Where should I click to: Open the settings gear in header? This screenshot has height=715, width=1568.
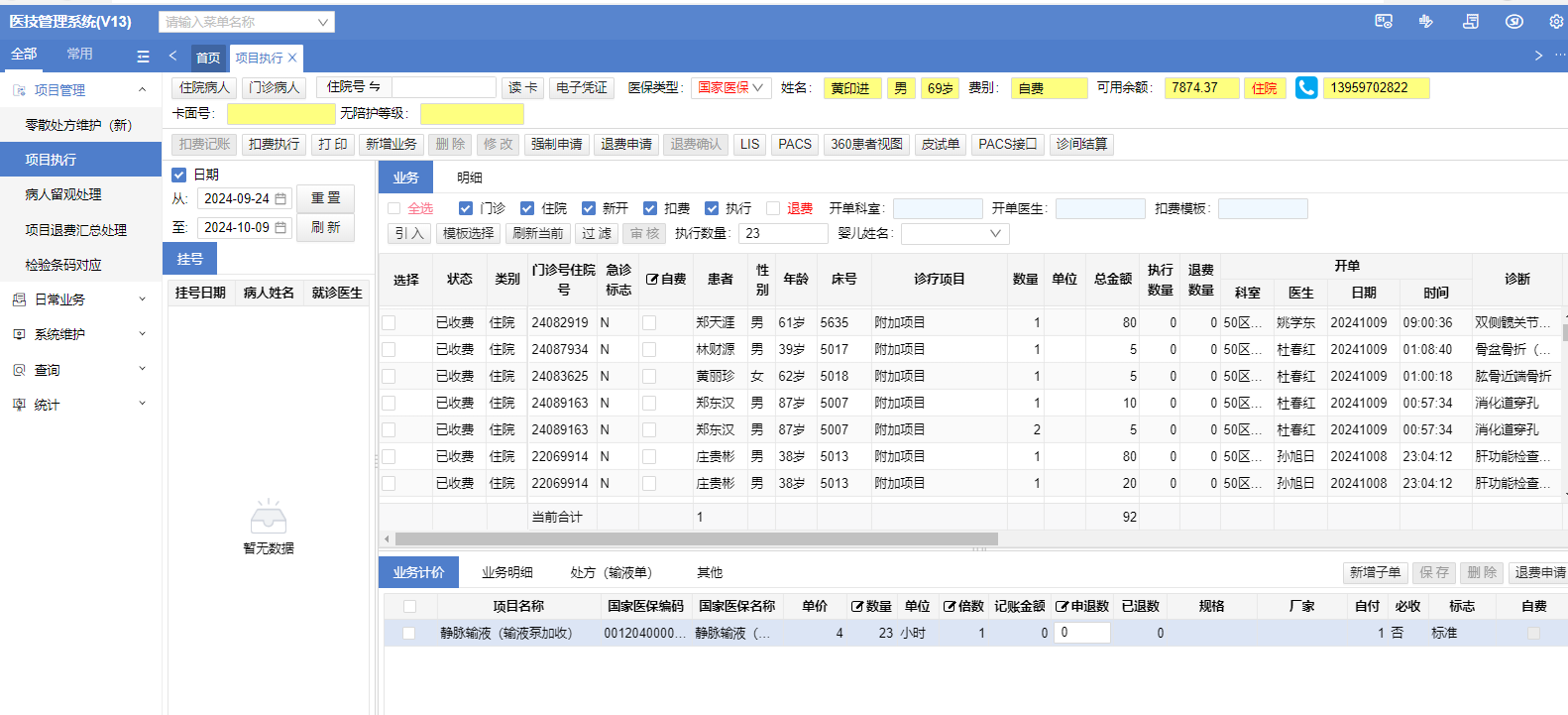click(1556, 21)
